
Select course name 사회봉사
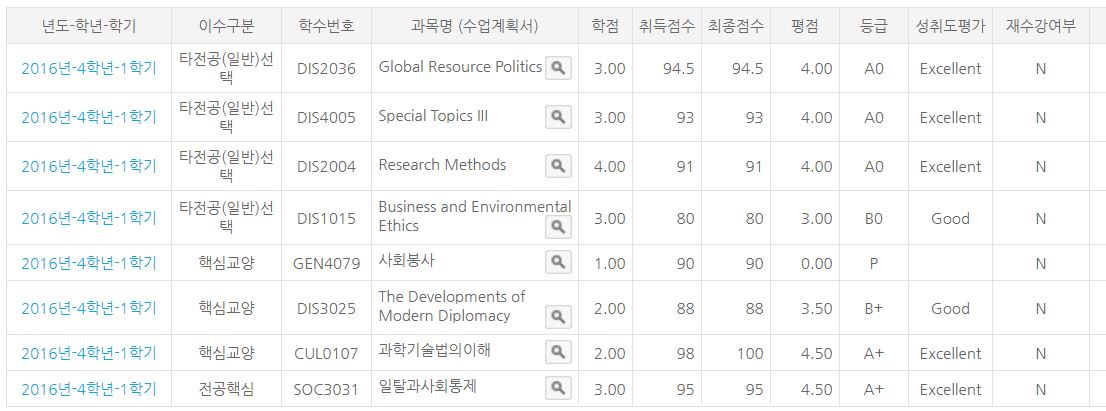click(407, 261)
